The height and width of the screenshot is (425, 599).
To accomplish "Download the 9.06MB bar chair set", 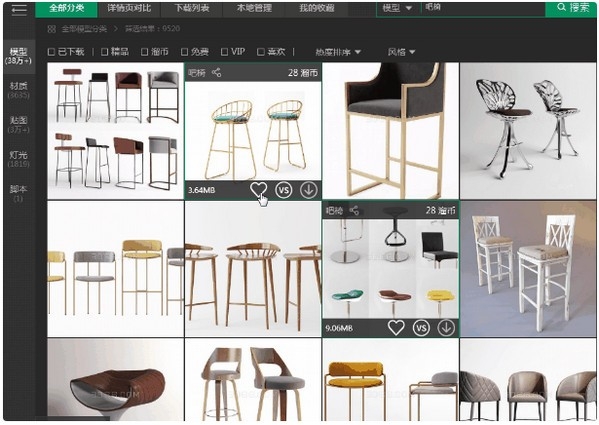I will point(446,328).
